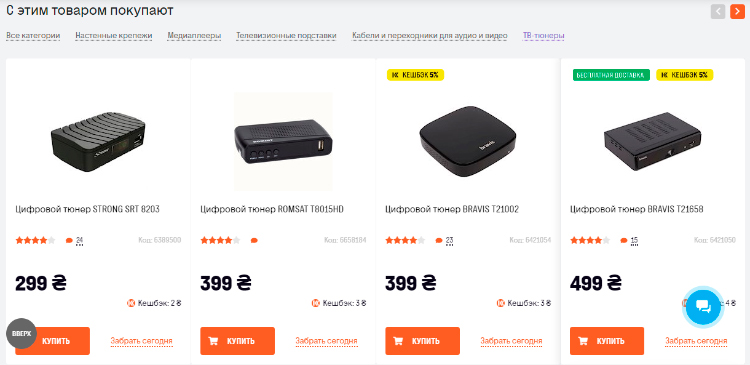750x365 pixels.
Task: Open the ТВ-тюнеры category tab
Action: pyautogui.click(x=543, y=35)
